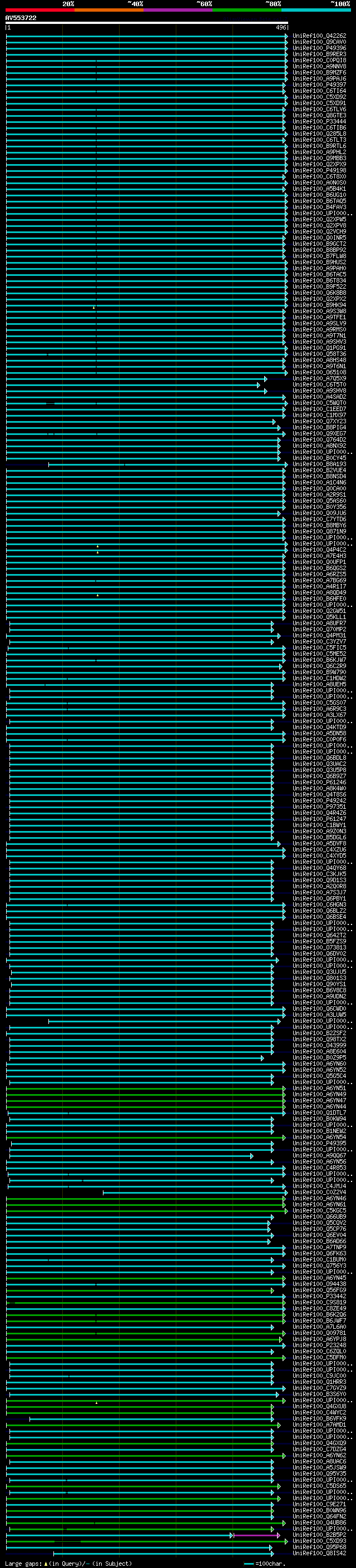This screenshot has width=356, height=1568.
Task: Choose the UniRef100_C5XD92 entry
Action: pos(319,97)
